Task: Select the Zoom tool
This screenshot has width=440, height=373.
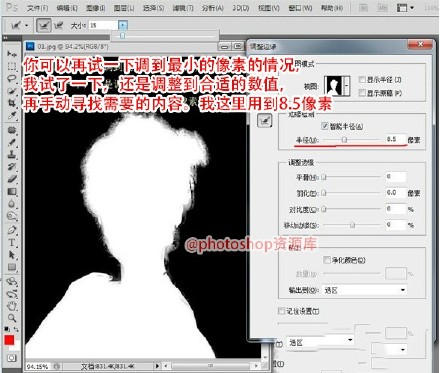Action: coord(12,318)
